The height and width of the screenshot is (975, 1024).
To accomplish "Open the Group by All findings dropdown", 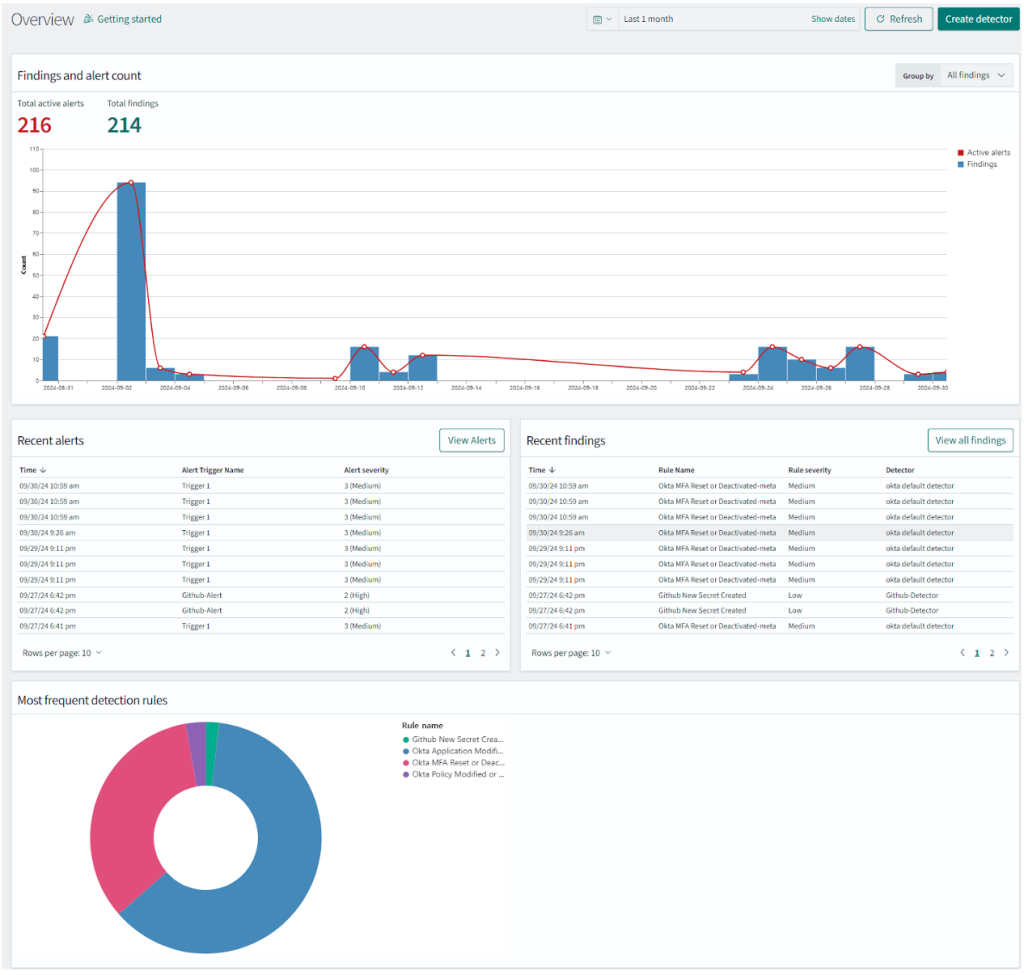I will point(976,75).
